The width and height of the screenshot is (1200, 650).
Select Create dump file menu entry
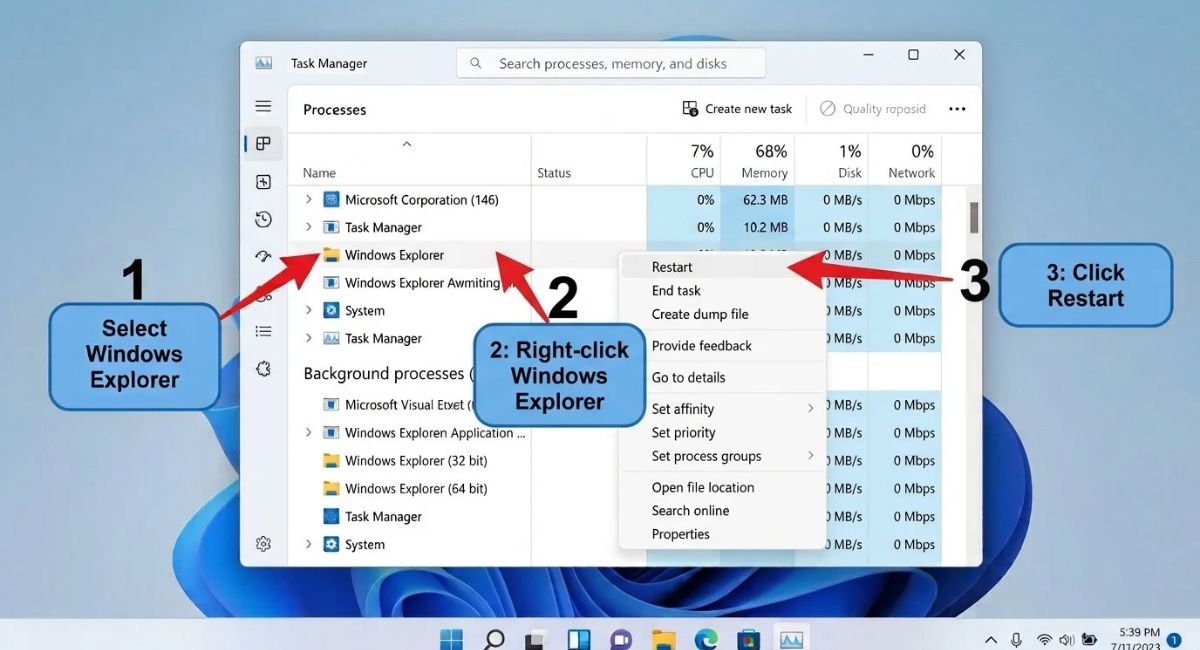(722, 314)
